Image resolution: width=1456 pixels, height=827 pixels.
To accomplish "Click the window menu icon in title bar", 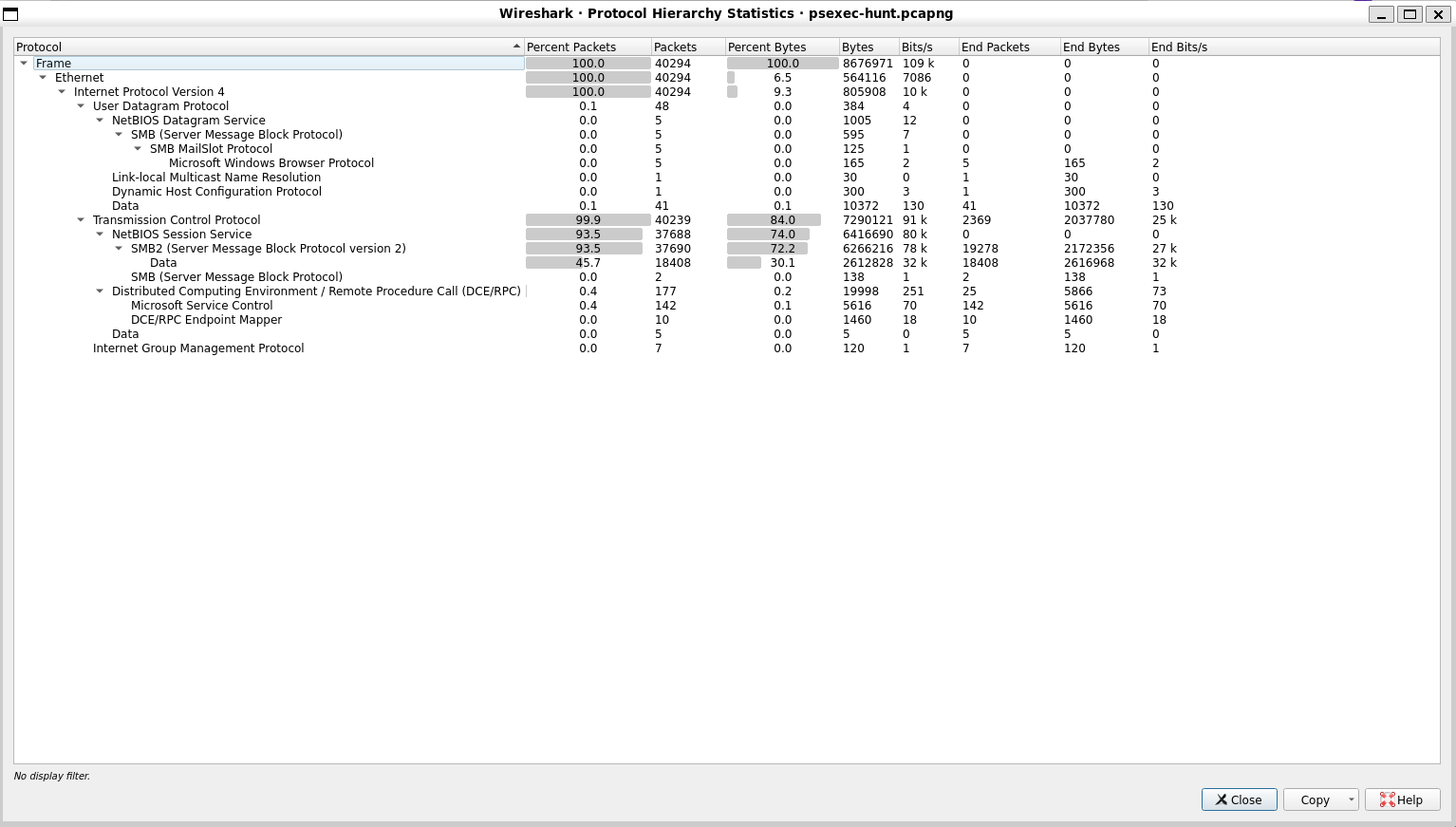I will click(x=10, y=13).
